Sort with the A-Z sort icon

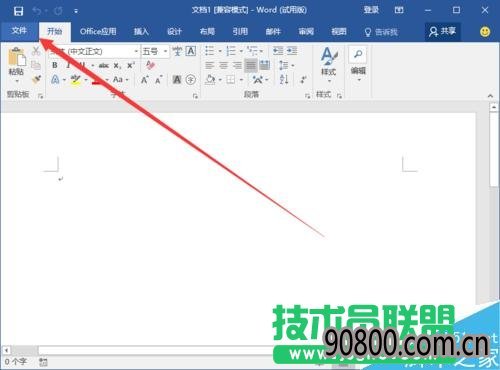coord(284,80)
